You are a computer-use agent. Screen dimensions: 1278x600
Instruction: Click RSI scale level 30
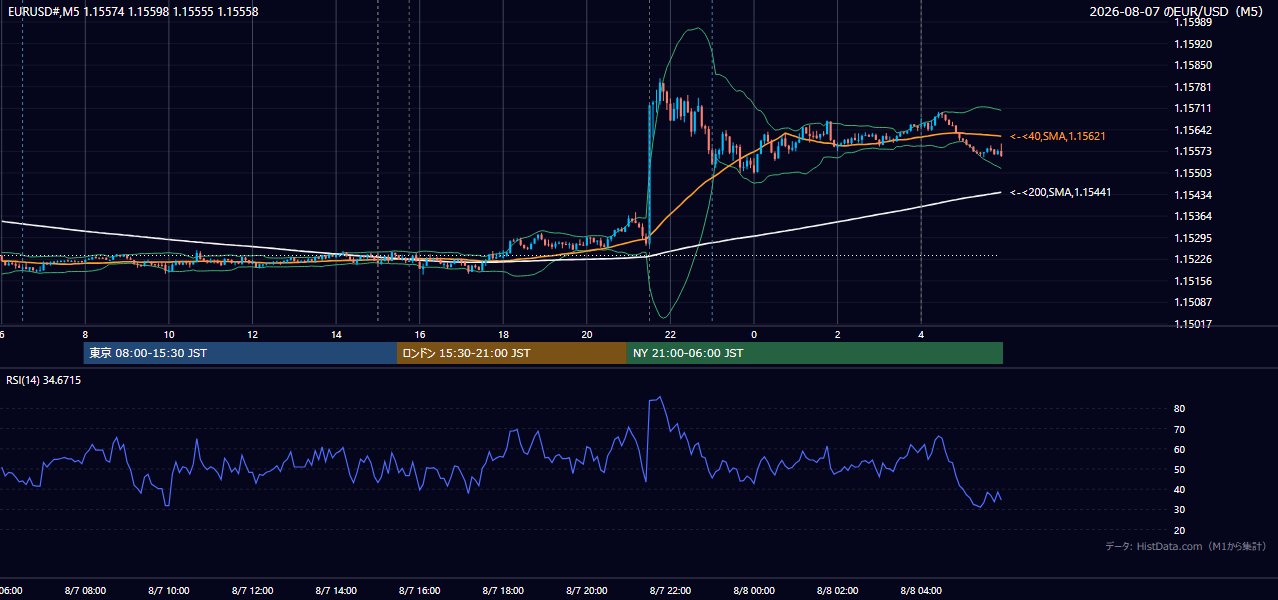[x=1180, y=509]
